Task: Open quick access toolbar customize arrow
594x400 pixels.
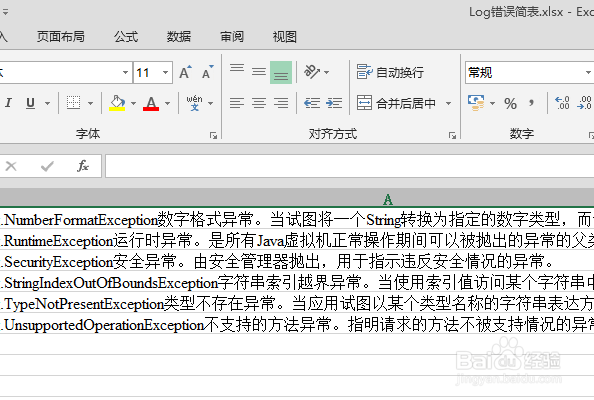Action: point(5,12)
